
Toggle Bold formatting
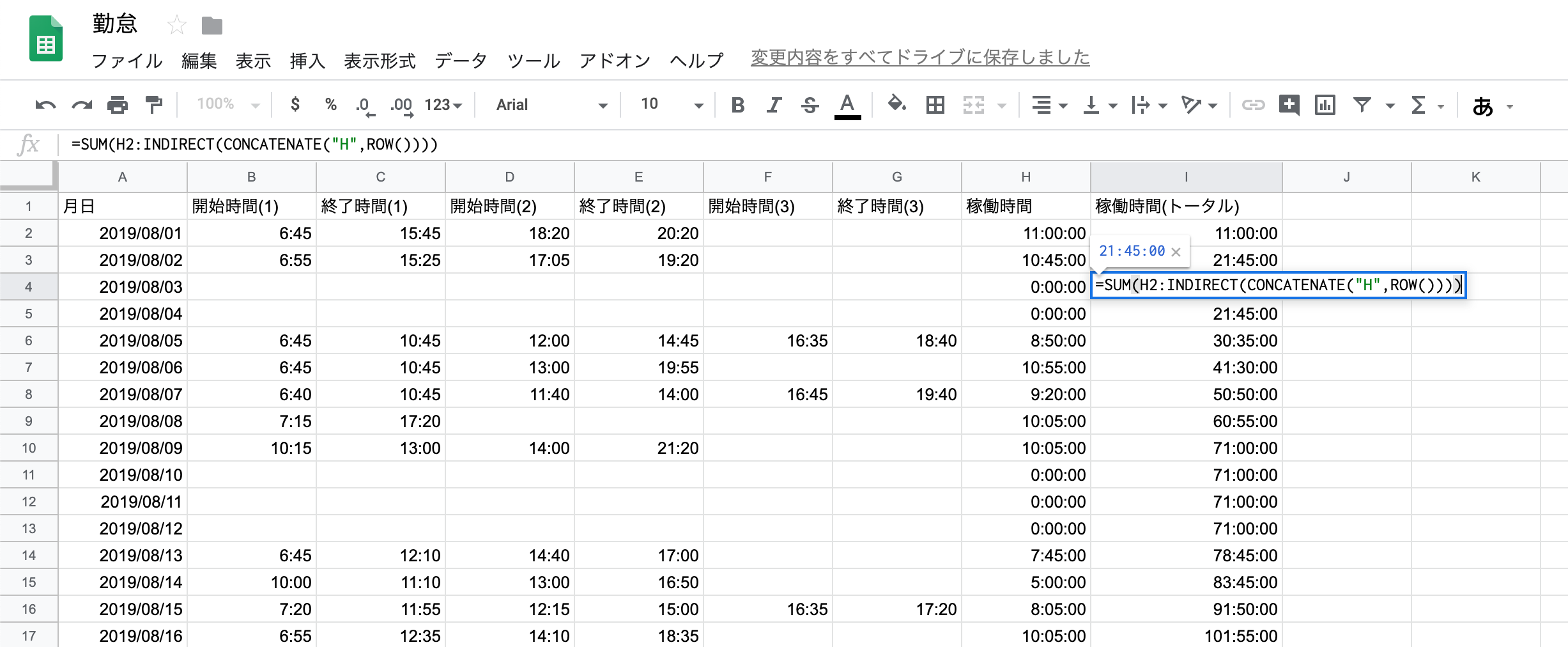[x=738, y=105]
